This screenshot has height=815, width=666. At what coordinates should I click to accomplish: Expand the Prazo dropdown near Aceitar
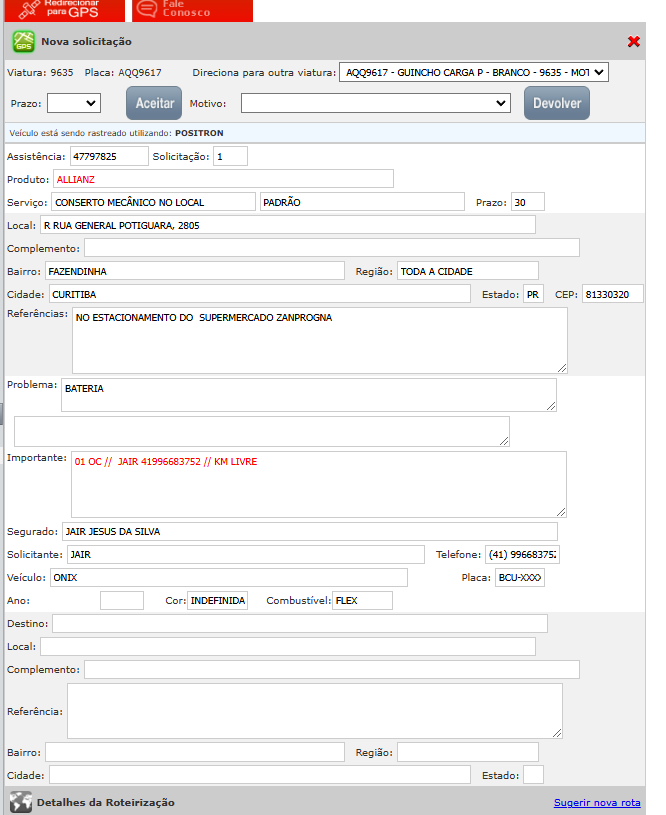click(74, 103)
